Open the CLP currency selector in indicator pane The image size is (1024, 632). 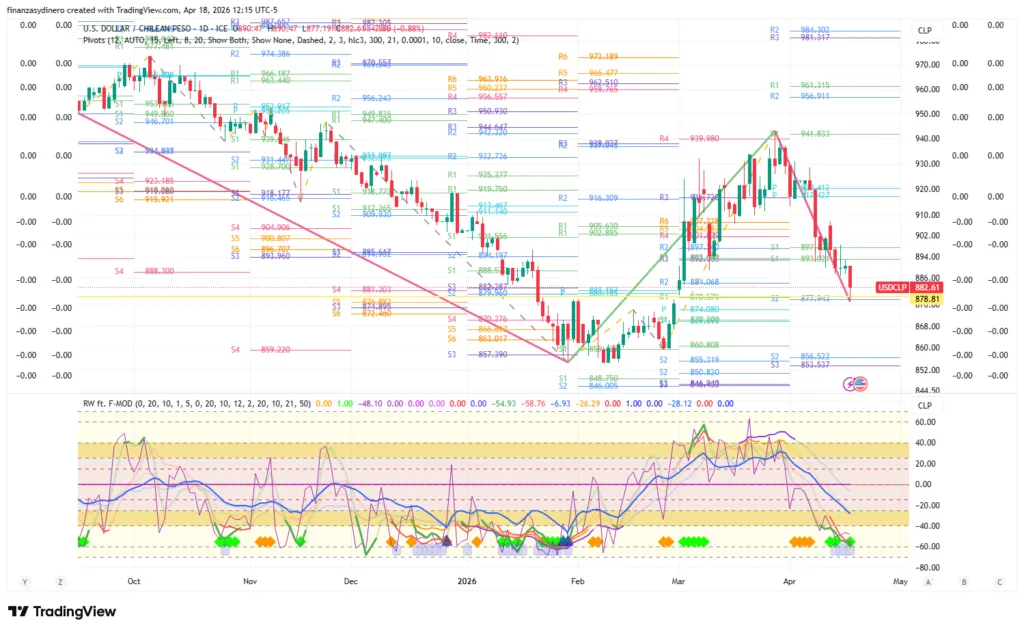[925, 405]
